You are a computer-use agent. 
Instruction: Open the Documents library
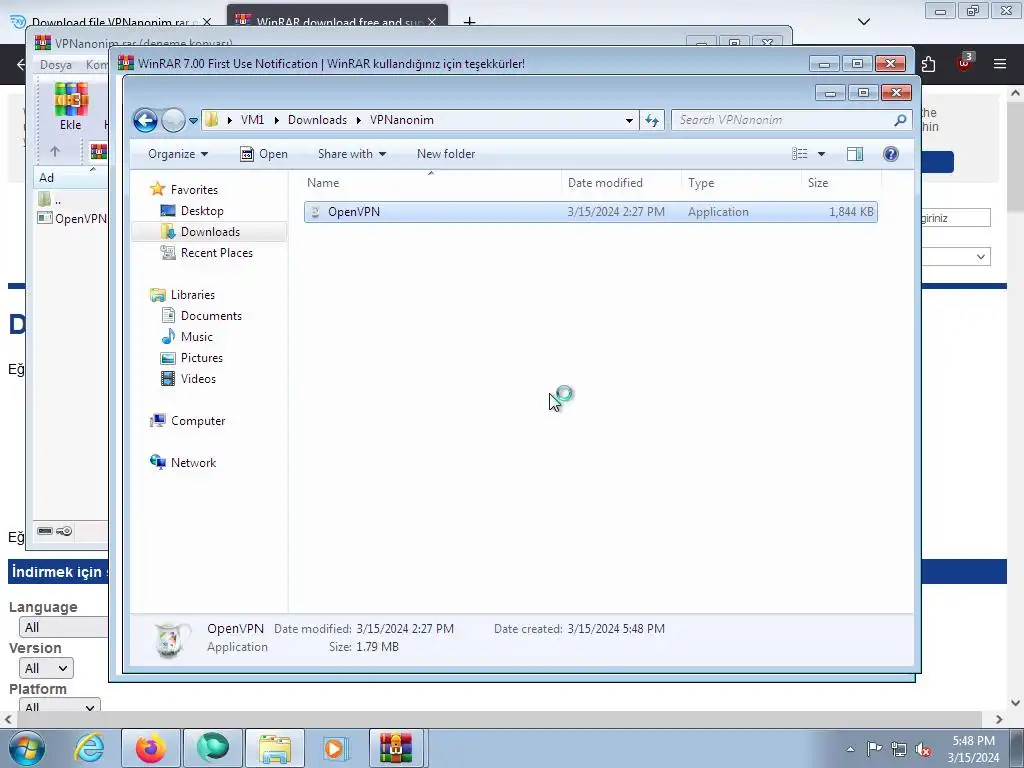pos(211,316)
